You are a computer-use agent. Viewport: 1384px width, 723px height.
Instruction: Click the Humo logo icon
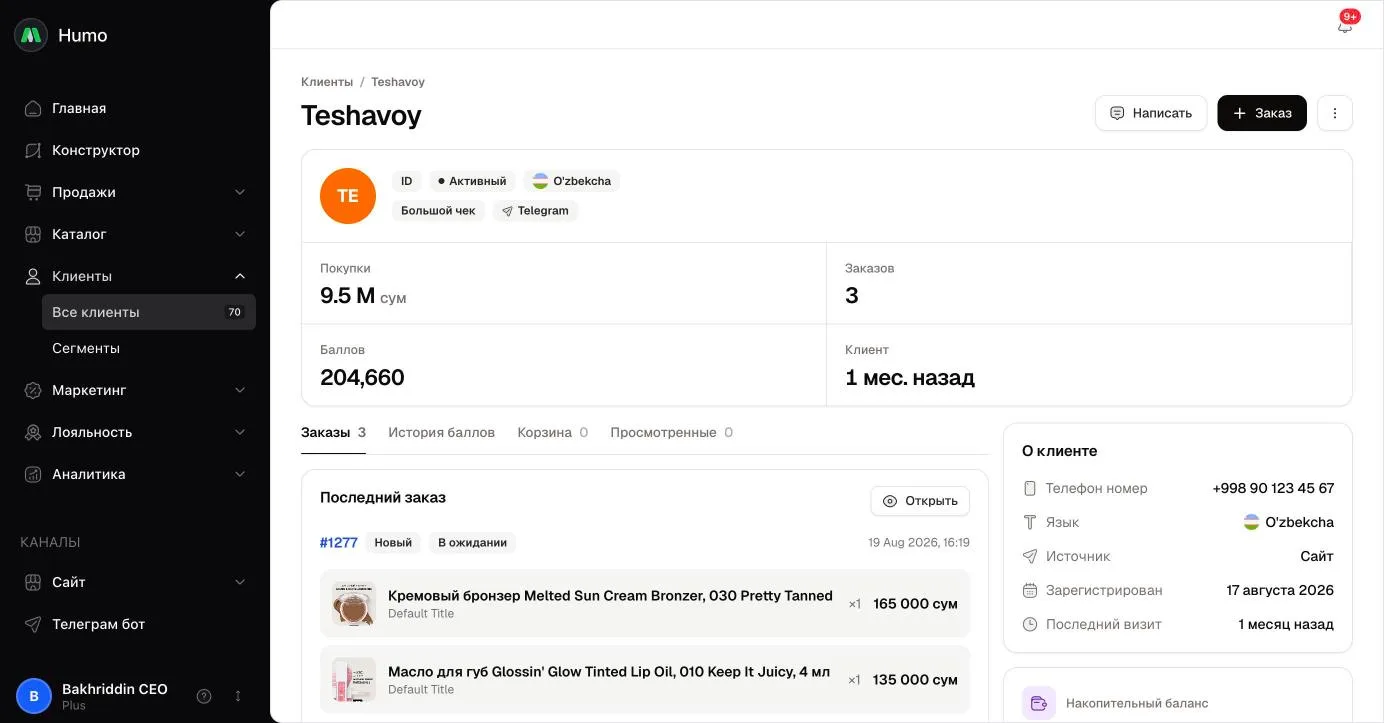(31, 35)
